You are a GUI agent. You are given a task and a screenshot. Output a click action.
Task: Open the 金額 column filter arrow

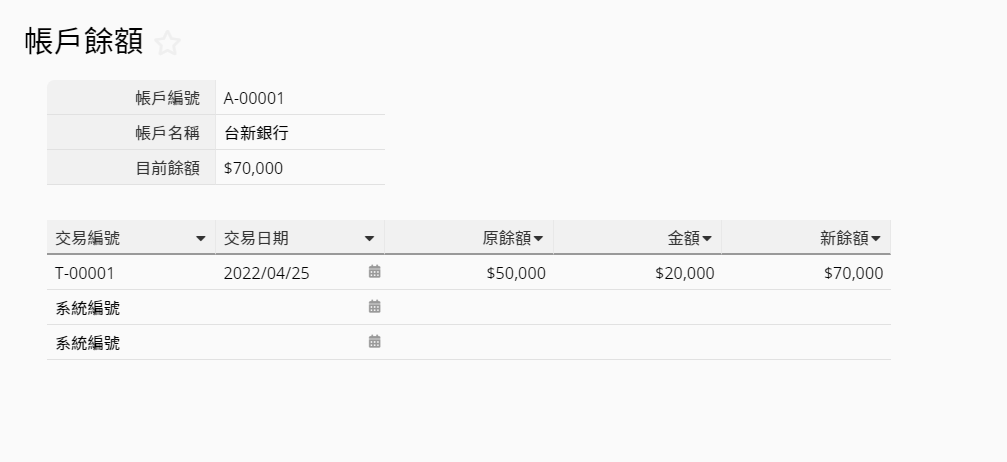(707, 239)
